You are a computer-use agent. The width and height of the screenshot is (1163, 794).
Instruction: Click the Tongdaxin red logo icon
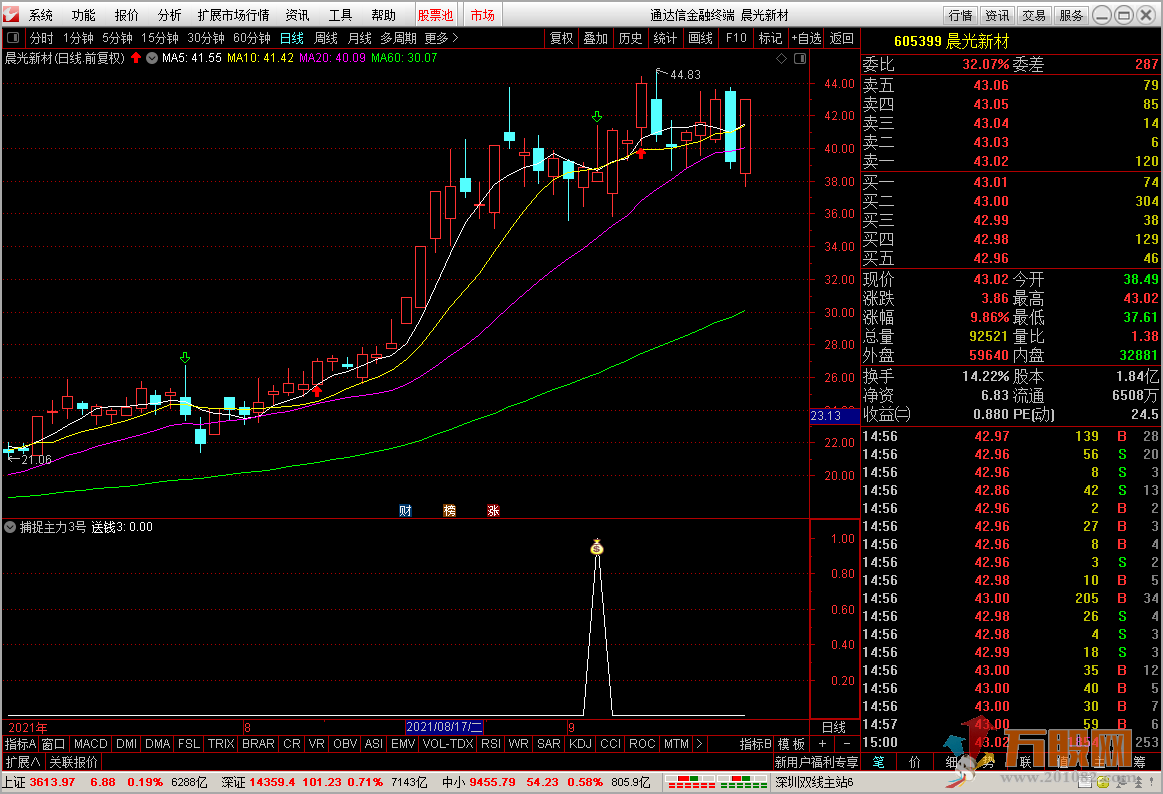11,14
